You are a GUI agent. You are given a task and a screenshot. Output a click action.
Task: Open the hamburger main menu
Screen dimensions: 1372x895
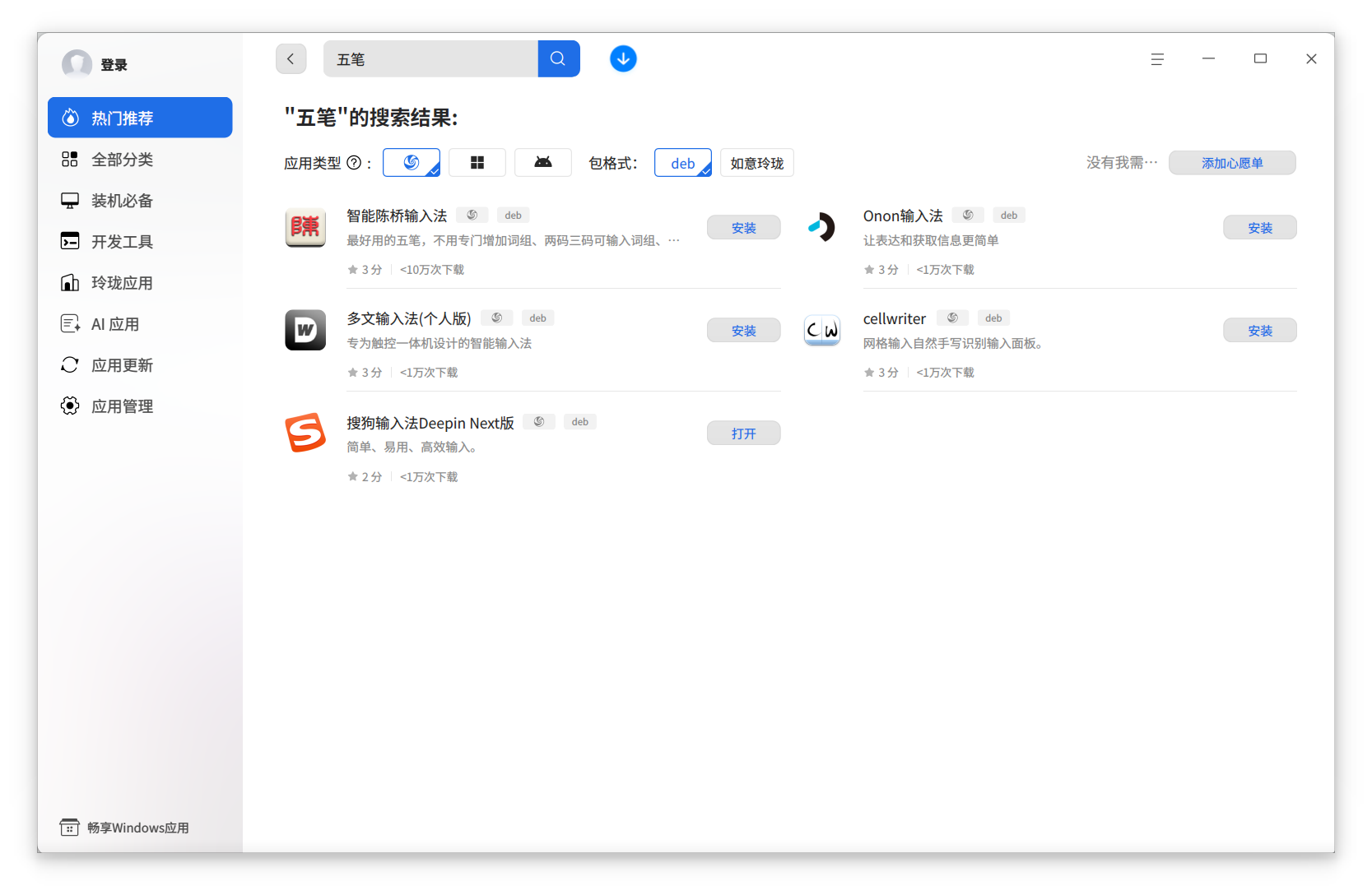tap(1157, 59)
